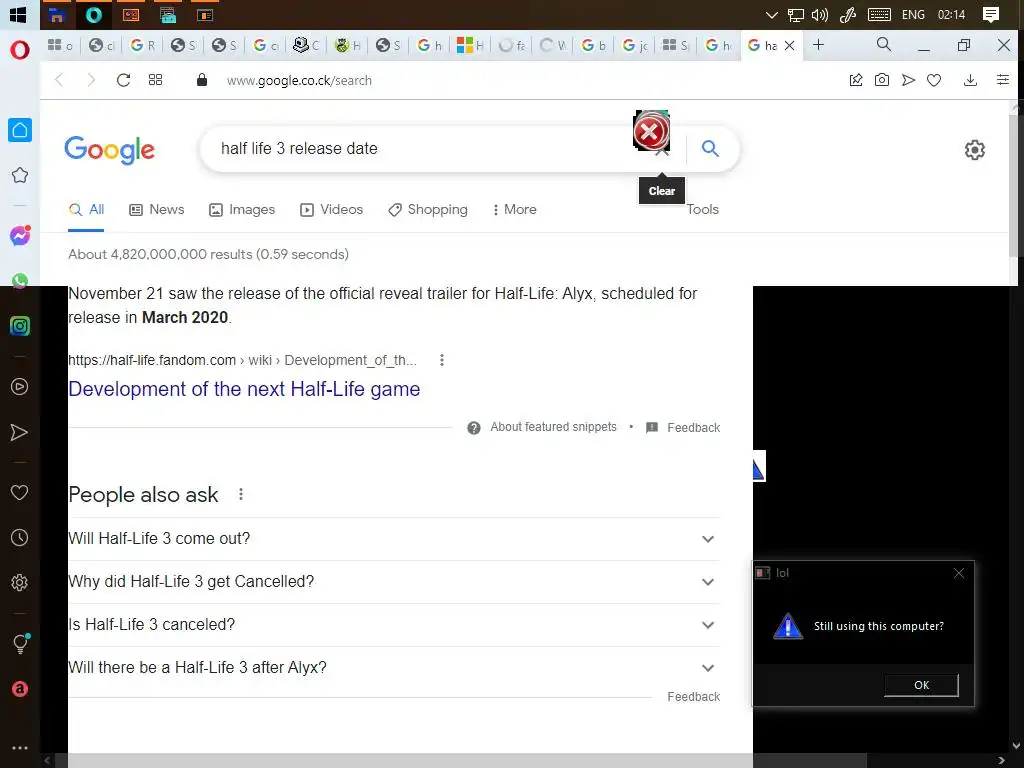Viewport: 1024px width, 768px height.
Task: Open downloads icon in toolbar
Action: 970,80
